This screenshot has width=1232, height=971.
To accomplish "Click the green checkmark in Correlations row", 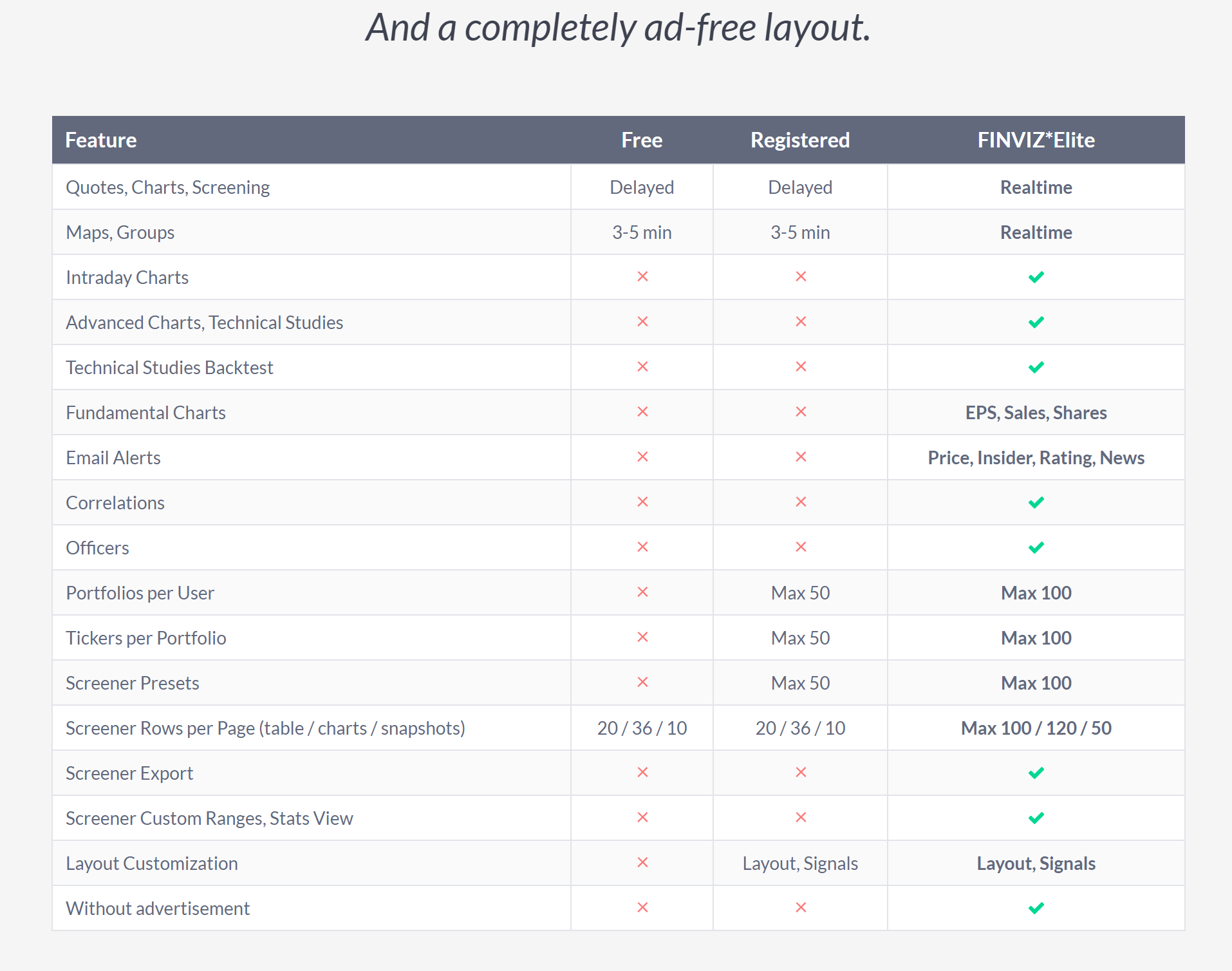I will click(1036, 503).
